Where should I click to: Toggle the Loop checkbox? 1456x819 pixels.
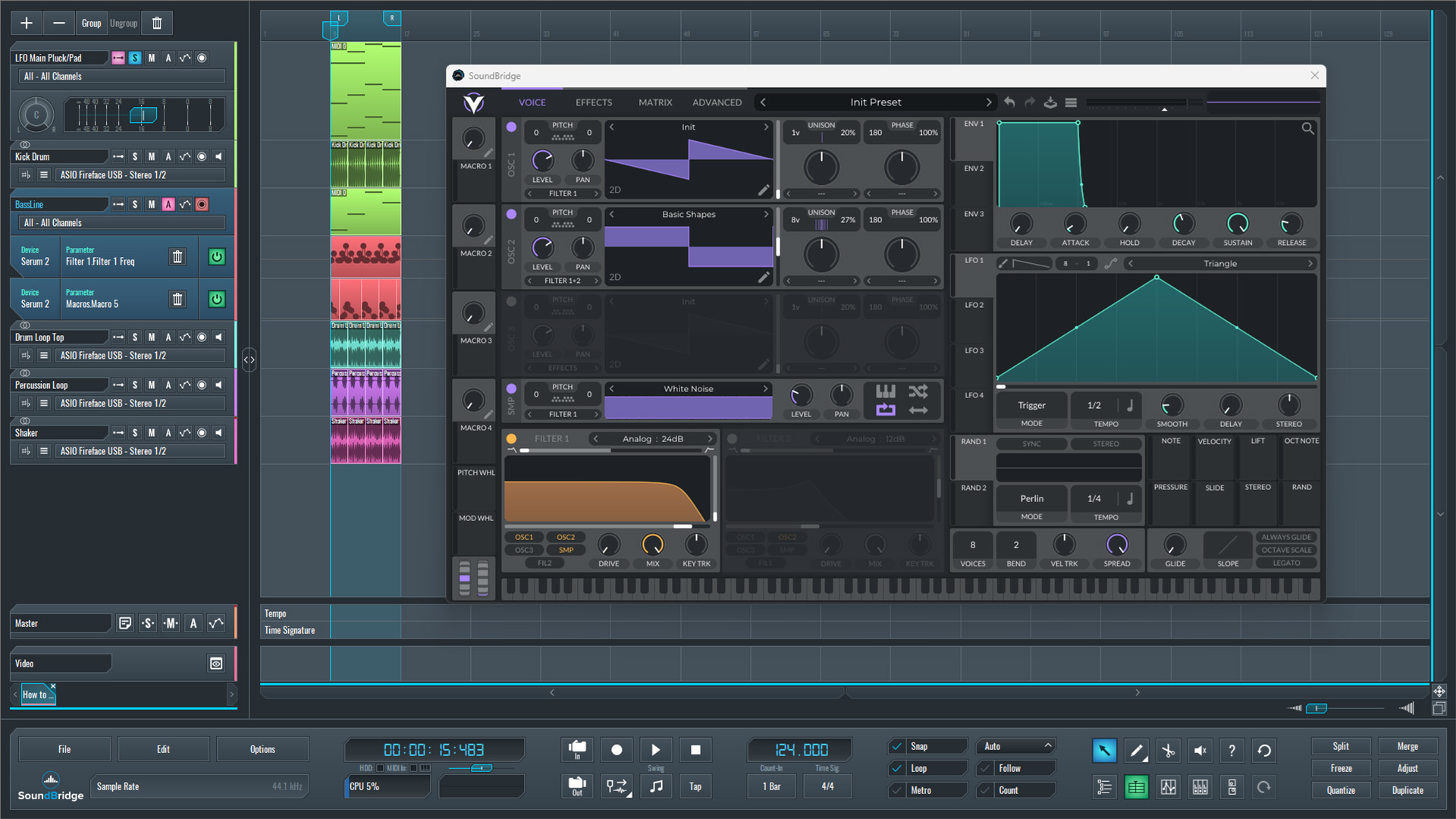pyautogui.click(x=897, y=768)
